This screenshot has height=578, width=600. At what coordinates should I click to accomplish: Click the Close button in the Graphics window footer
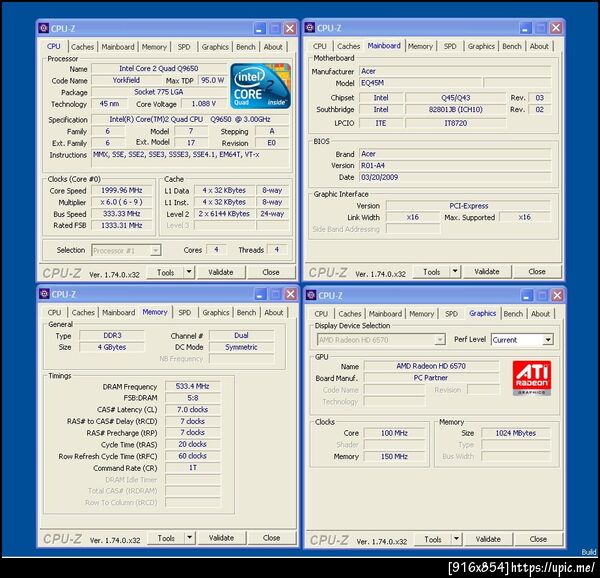pos(538,539)
